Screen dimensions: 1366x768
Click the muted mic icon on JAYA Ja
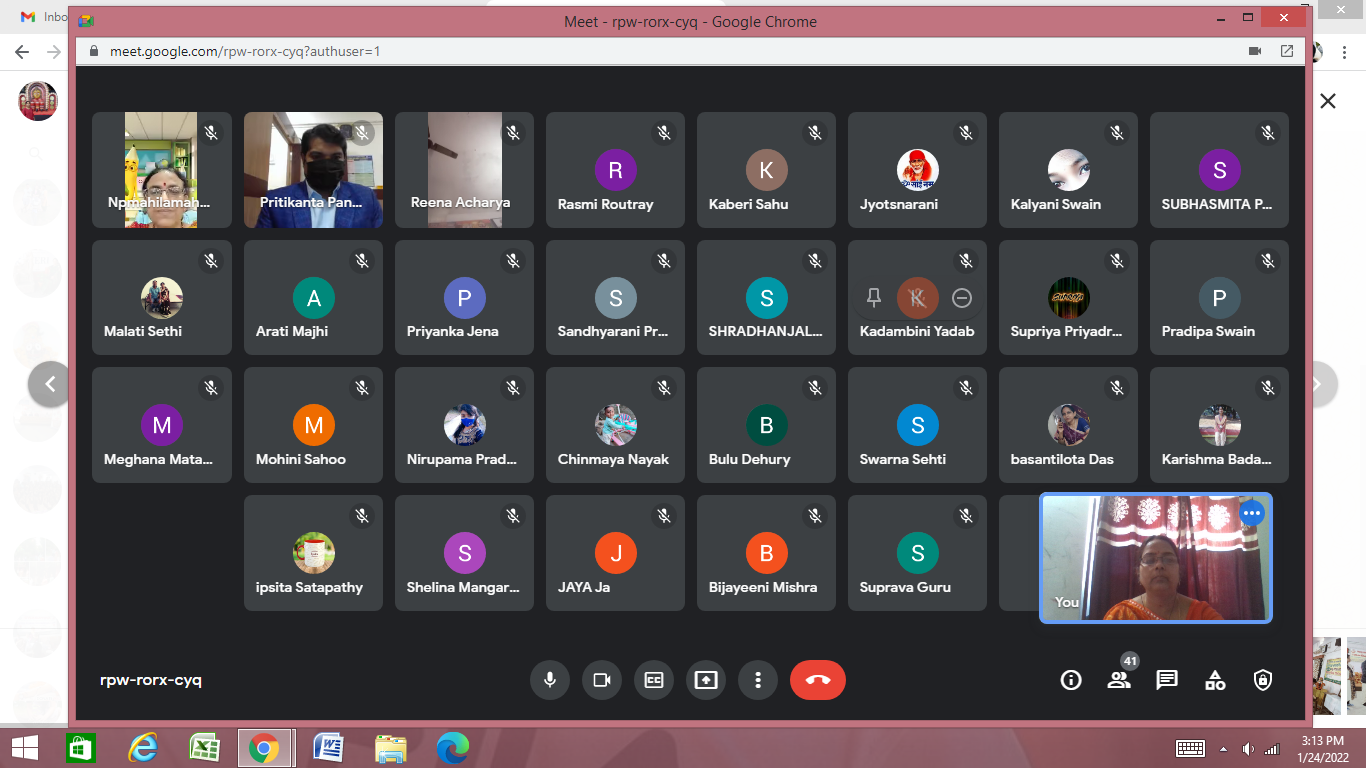click(664, 516)
